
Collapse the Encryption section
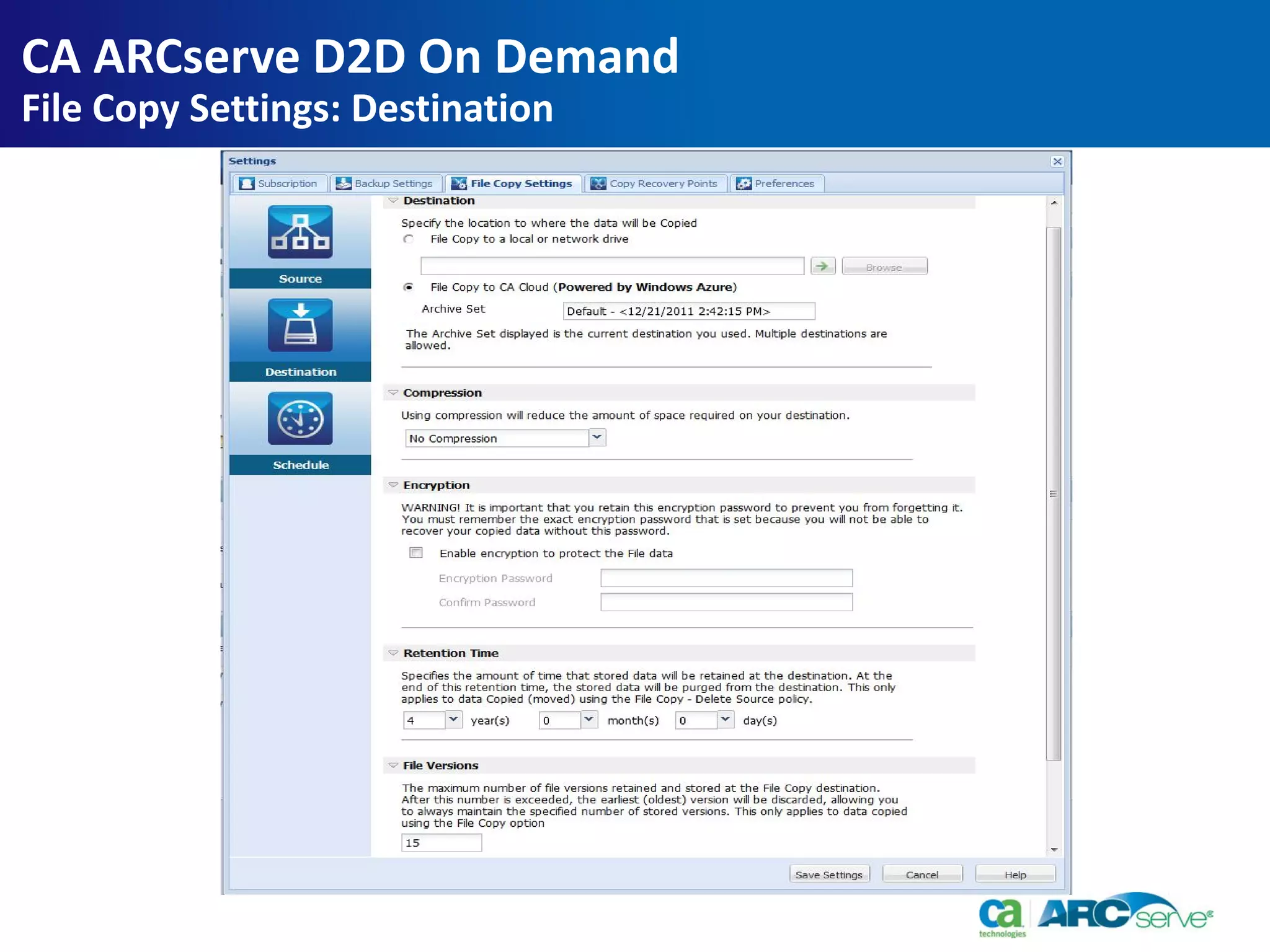coord(393,485)
